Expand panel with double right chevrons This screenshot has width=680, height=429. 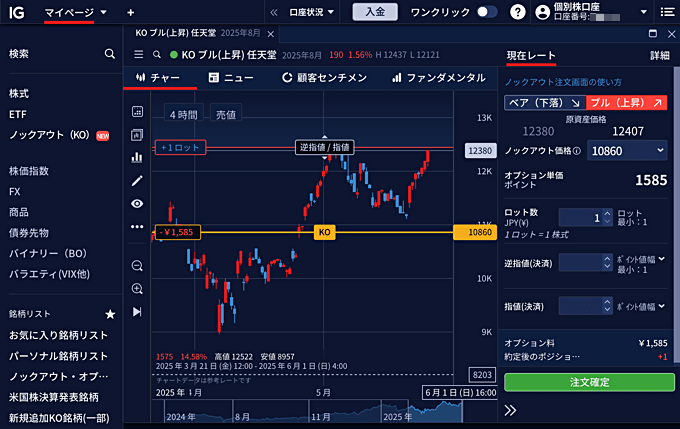510,410
